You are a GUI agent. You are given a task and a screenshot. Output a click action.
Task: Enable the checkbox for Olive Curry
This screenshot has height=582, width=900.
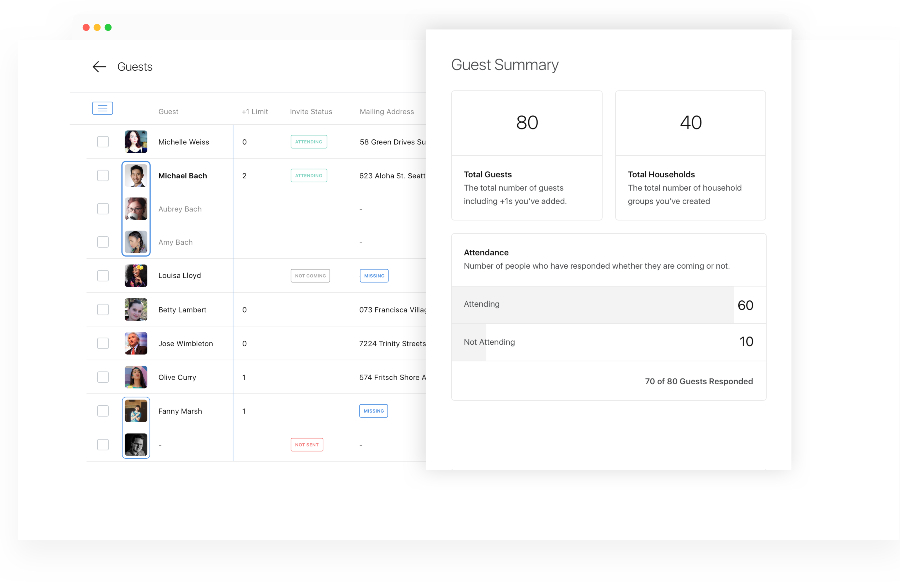[x=103, y=377]
